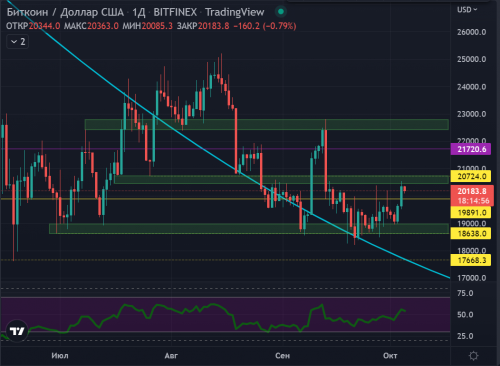Select the purple 21720.6 price label

(471, 149)
